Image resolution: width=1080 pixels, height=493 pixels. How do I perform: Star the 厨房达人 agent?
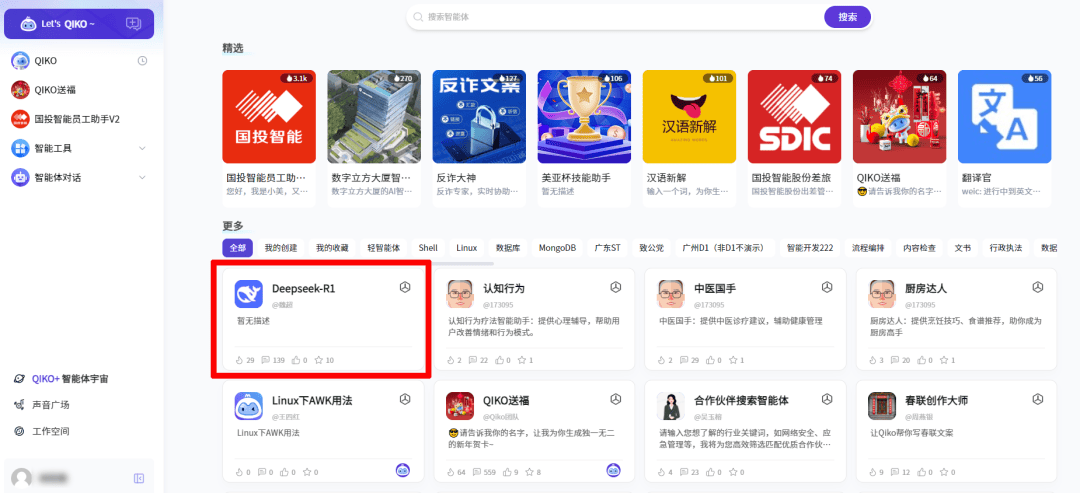(x=944, y=360)
